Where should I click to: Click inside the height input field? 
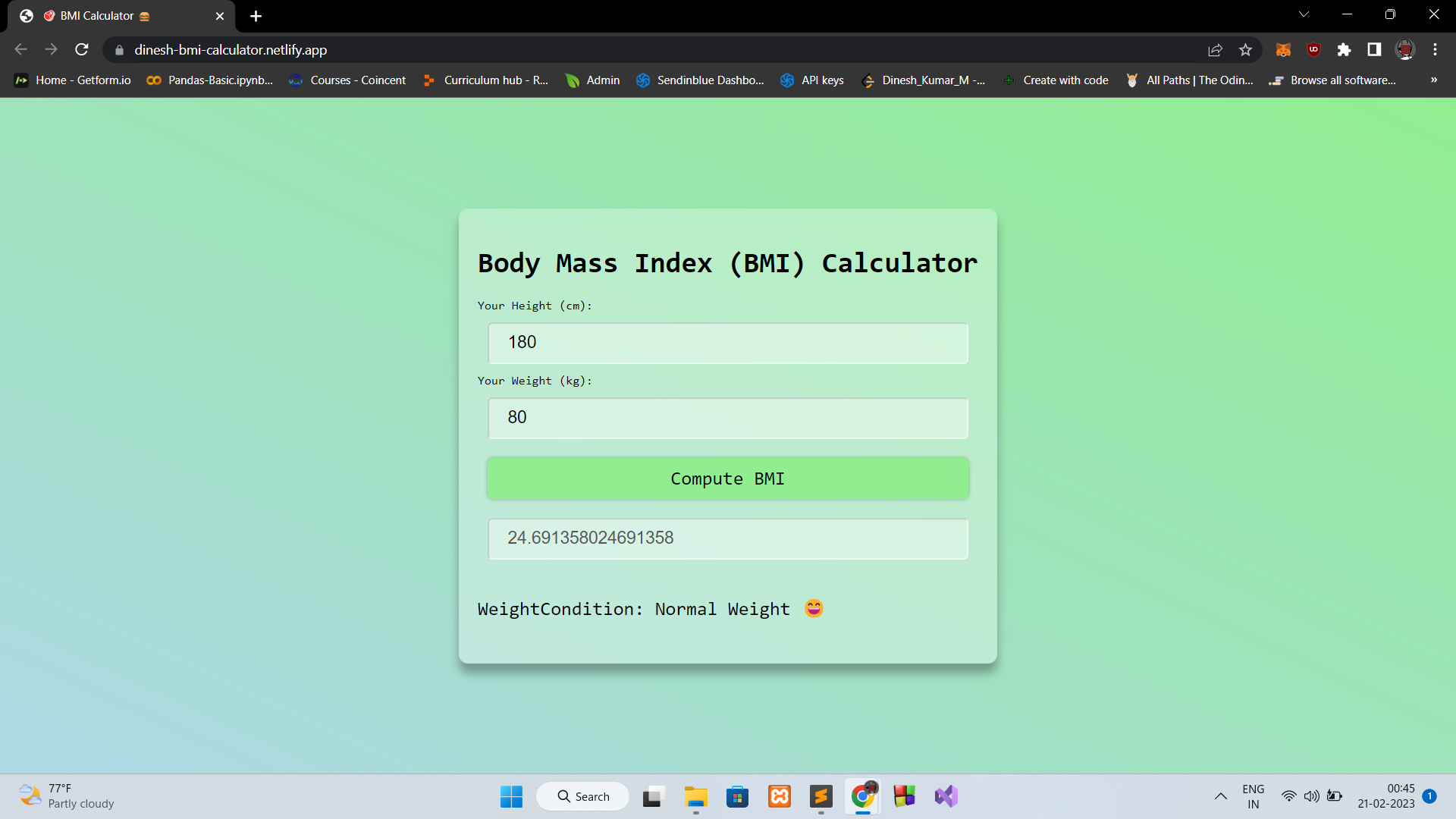point(727,343)
